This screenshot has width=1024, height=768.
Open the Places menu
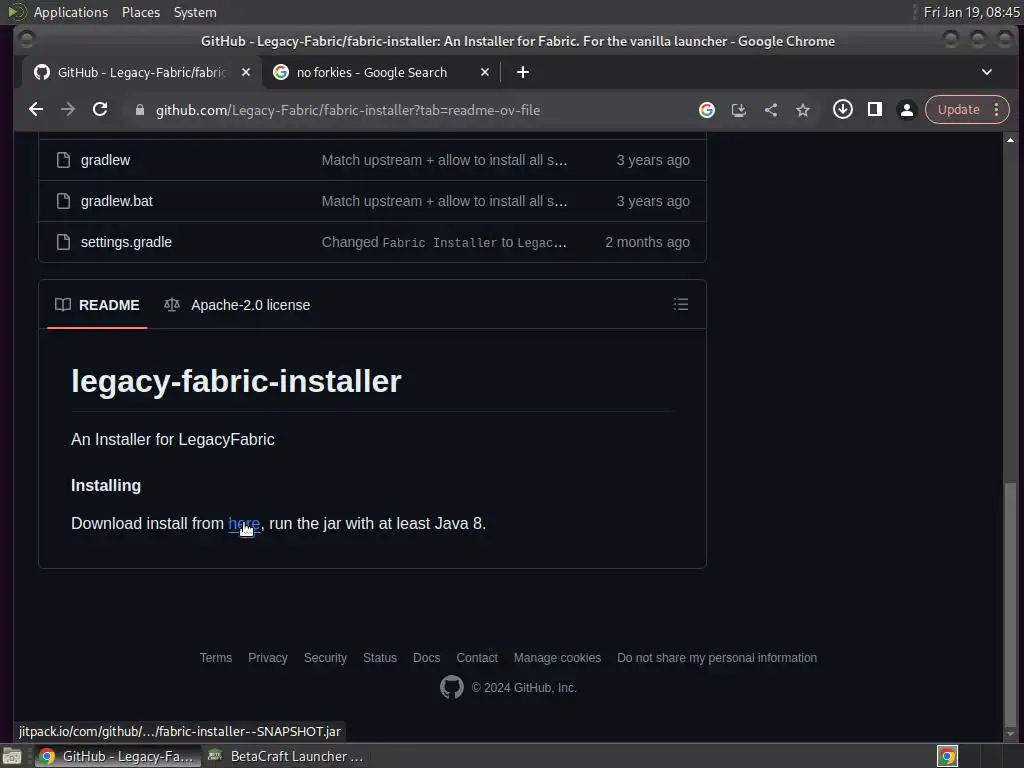[140, 12]
